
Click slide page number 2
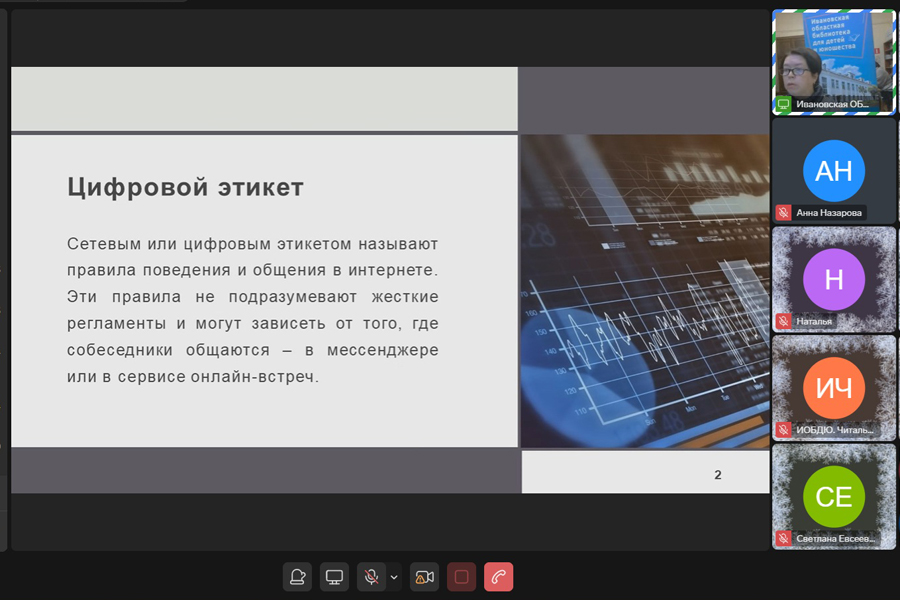point(717,475)
